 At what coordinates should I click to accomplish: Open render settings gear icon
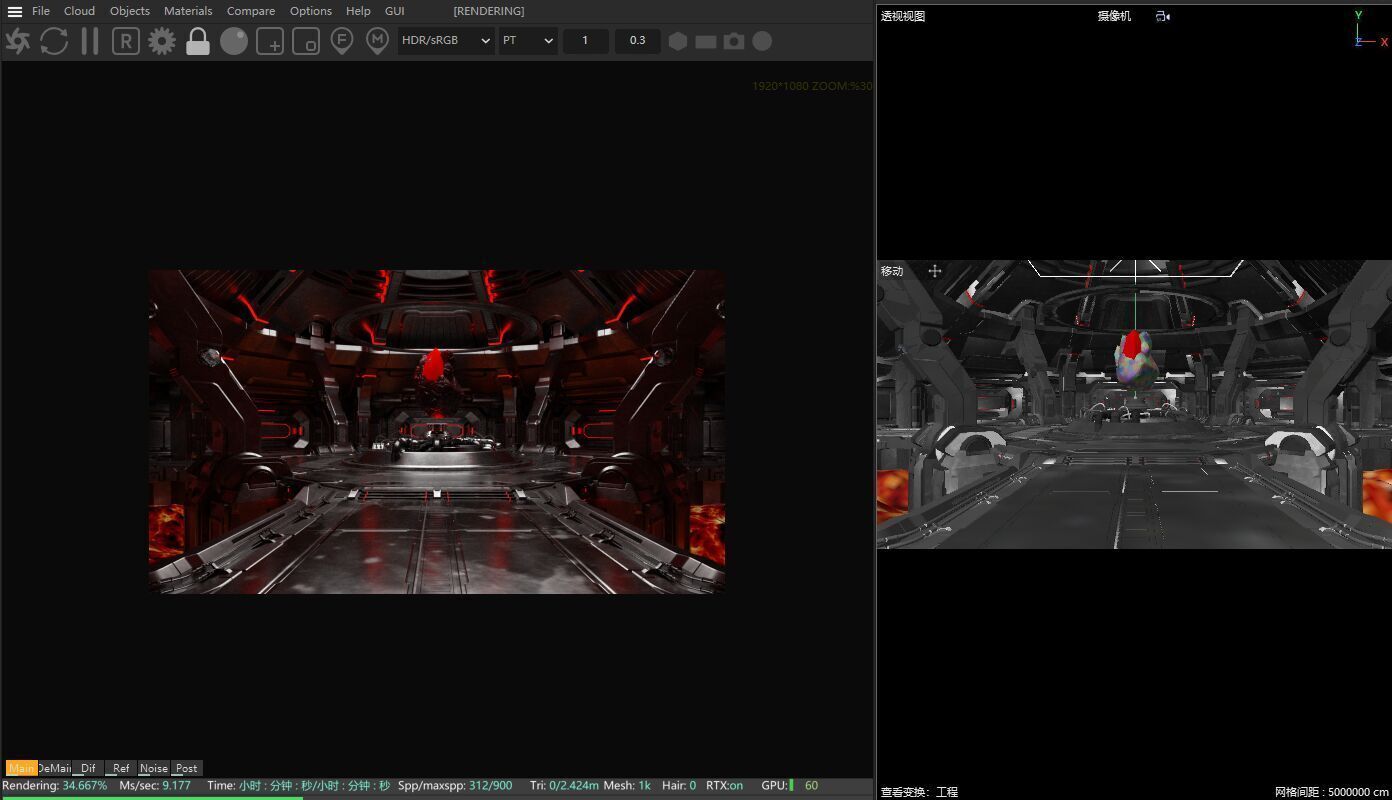pos(162,41)
